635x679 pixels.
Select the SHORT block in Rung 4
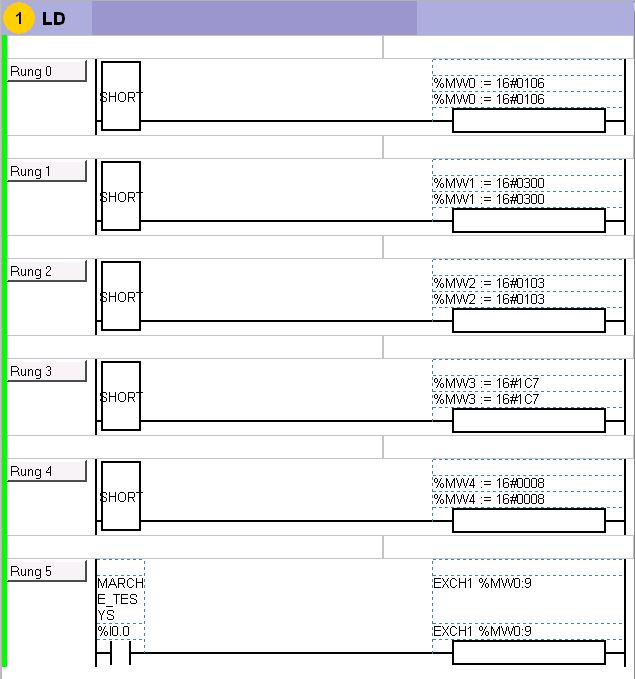[121, 496]
